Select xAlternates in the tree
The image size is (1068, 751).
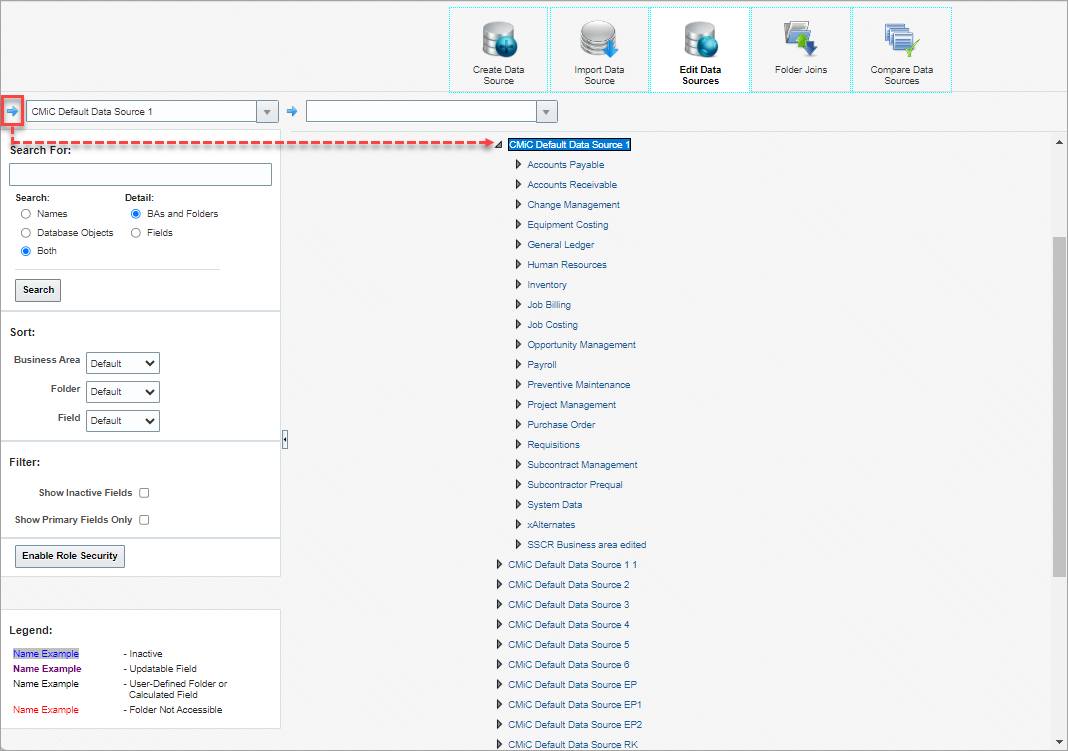click(x=550, y=524)
